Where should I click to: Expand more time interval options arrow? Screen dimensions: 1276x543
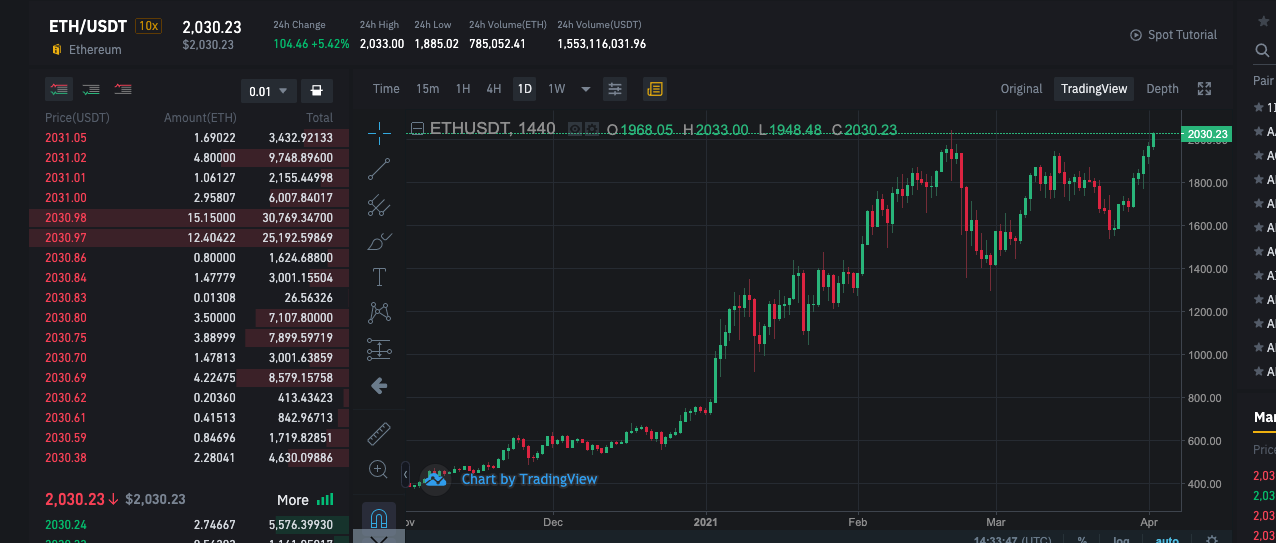click(x=586, y=89)
